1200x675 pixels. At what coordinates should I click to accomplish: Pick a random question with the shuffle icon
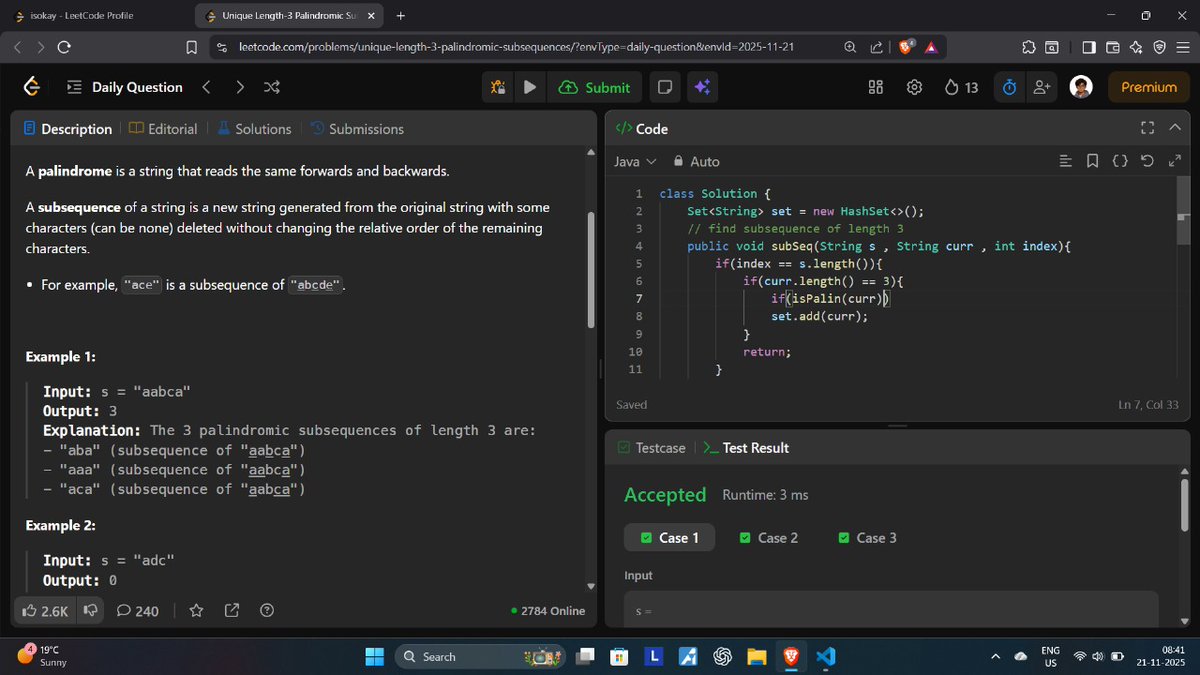pyautogui.click(x=271, y=87)
